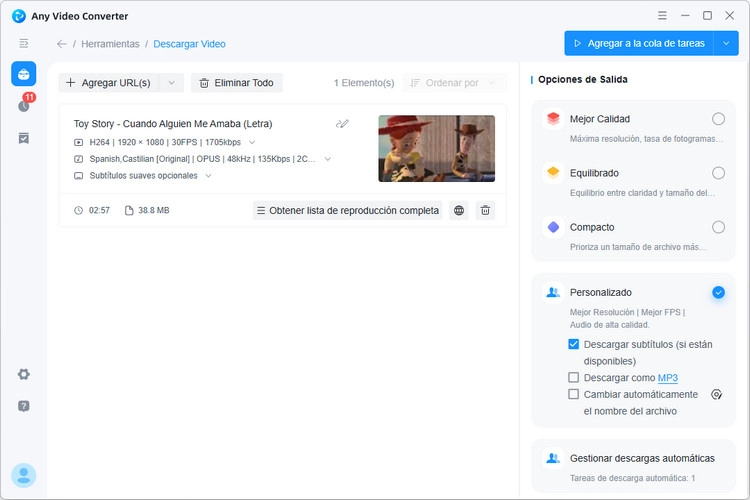
Task: Click the Toy Story video title text
Action: [173, 123]
